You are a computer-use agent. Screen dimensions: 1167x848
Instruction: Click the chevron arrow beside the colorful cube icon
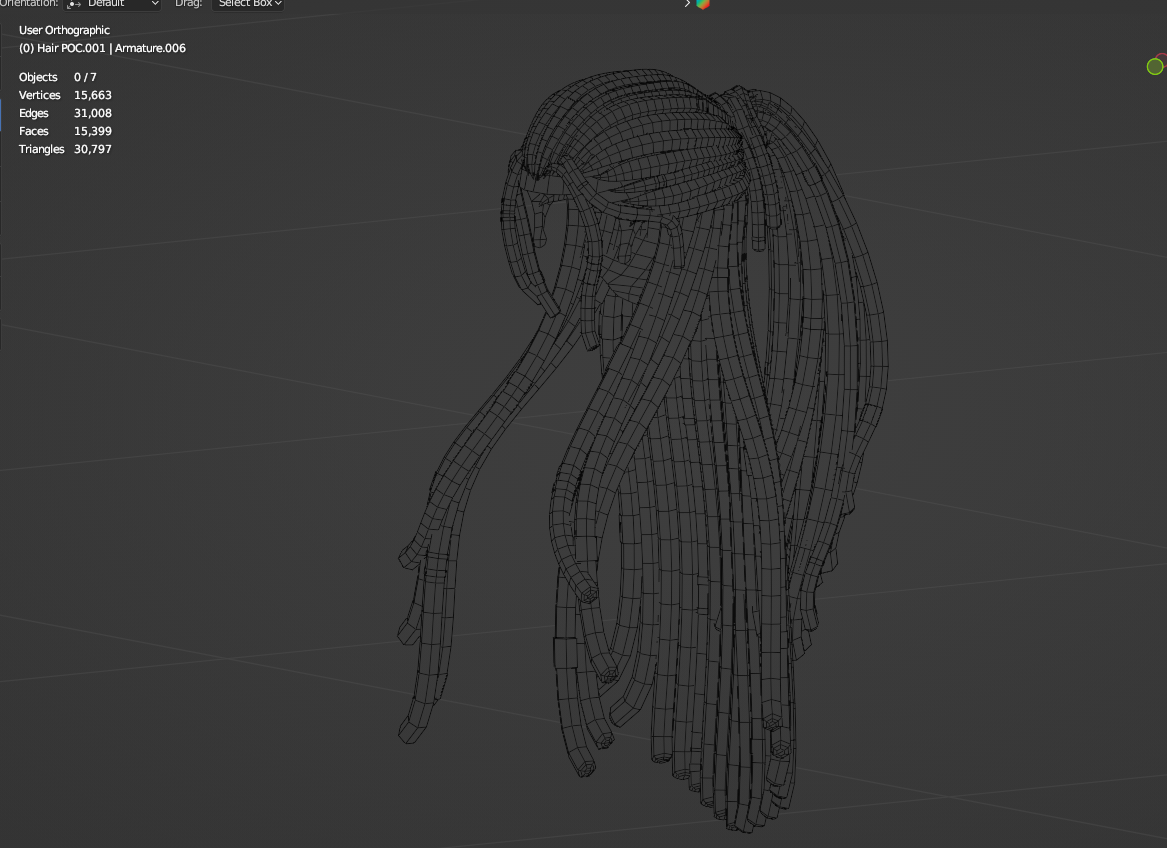pyautogui.click(x=688, y=4)
